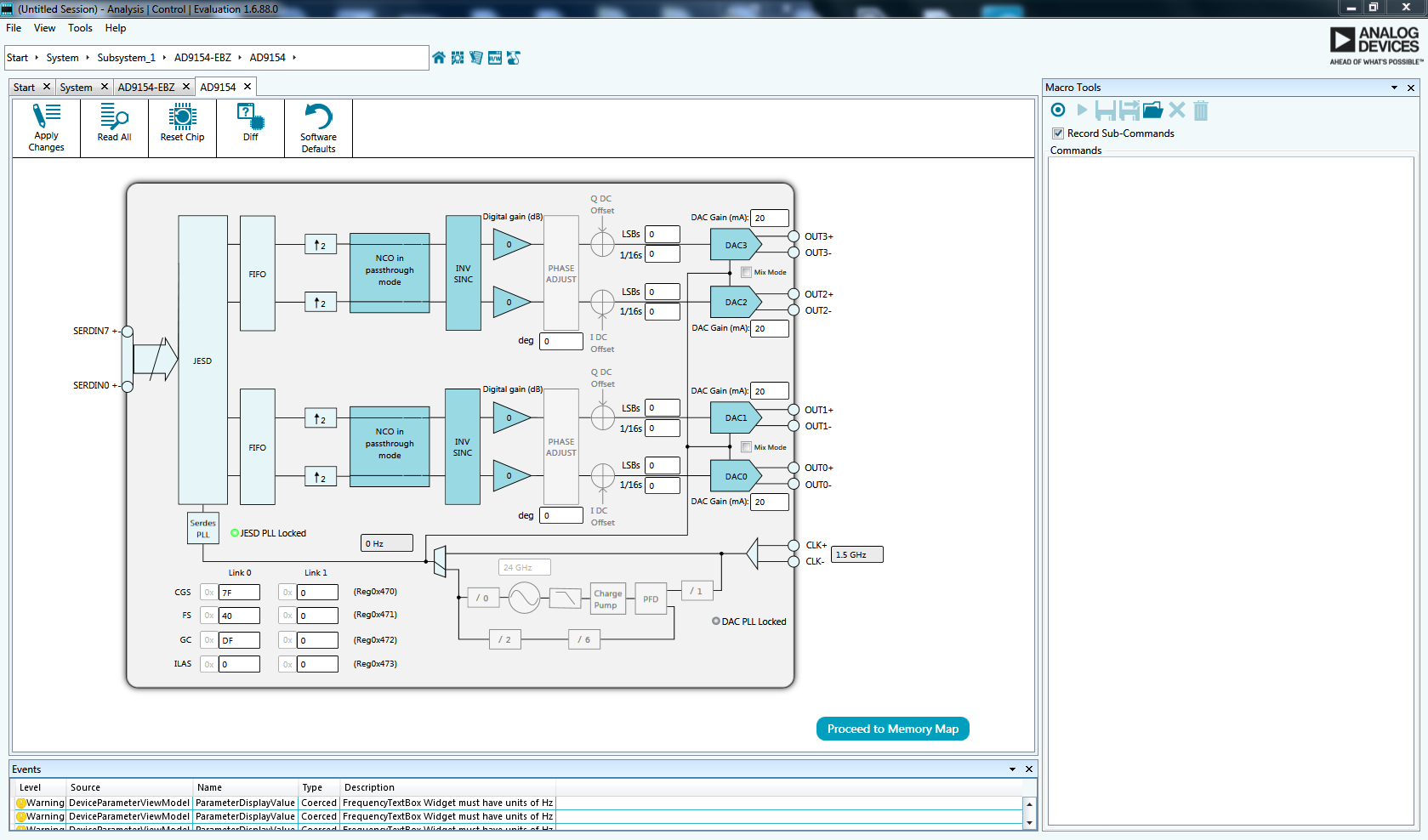
Task: Disable Record Sub-Commands
Action: (x=1057, y=133)
